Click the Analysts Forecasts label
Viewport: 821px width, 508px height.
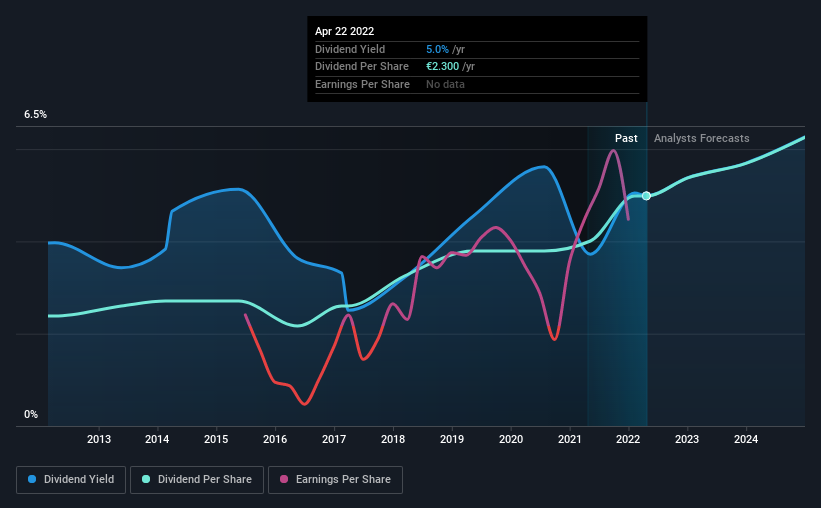coord(702,138)
